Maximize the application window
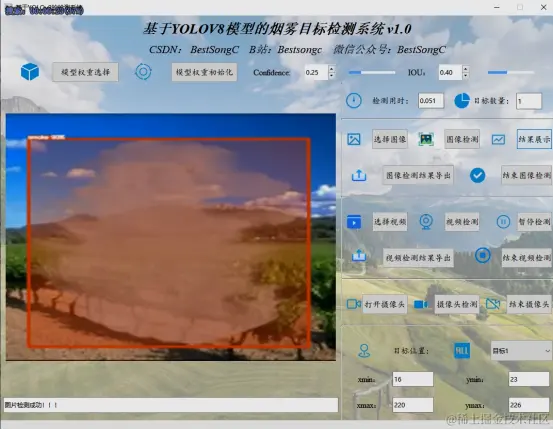Screen dimensions: 554x430 click(x=520, y=7)
